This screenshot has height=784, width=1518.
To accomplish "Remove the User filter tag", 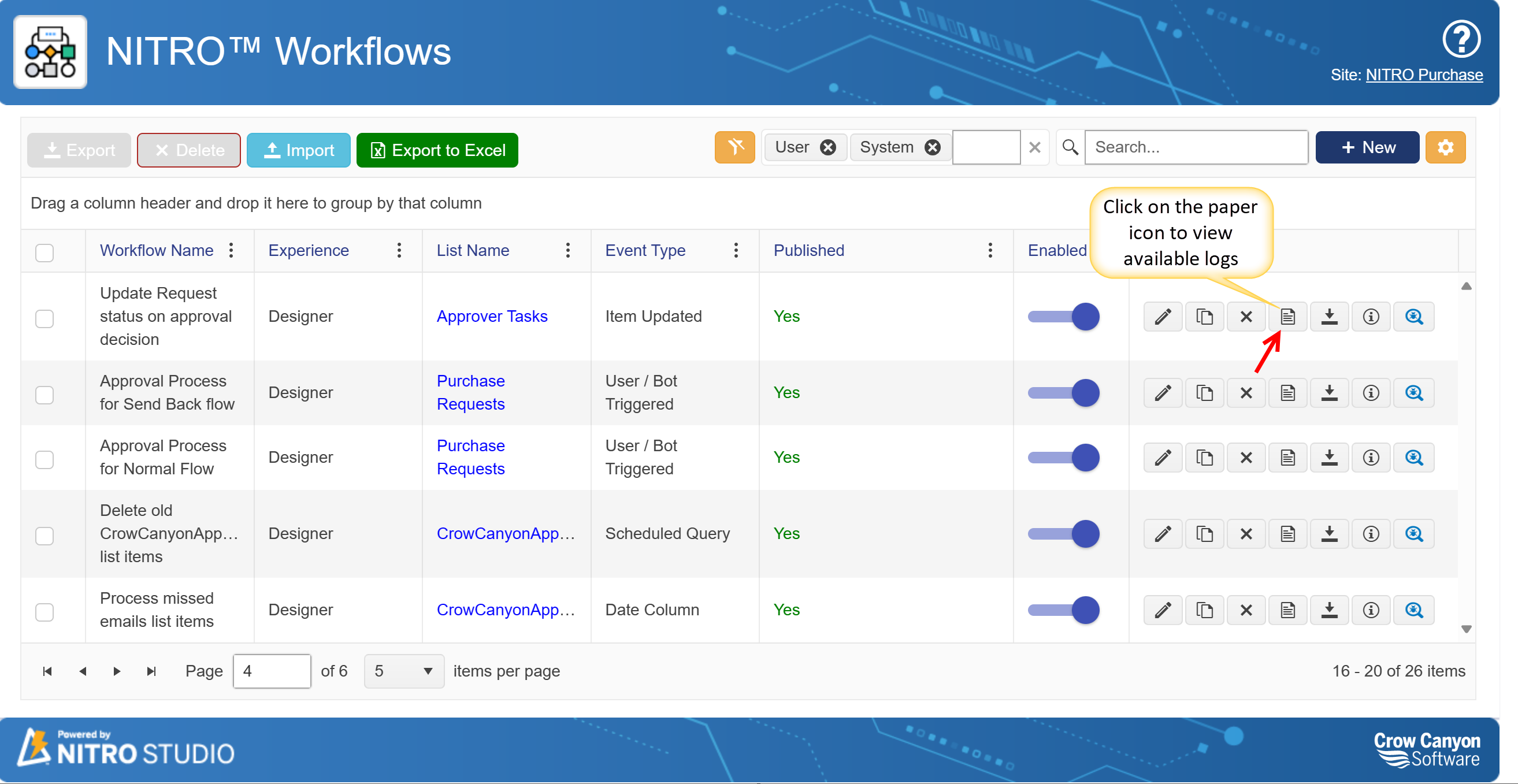I will [x=827, y=147].
